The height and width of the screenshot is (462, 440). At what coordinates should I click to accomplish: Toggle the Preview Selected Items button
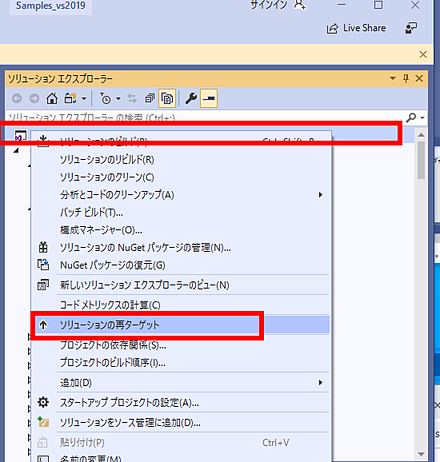[209, 98]
